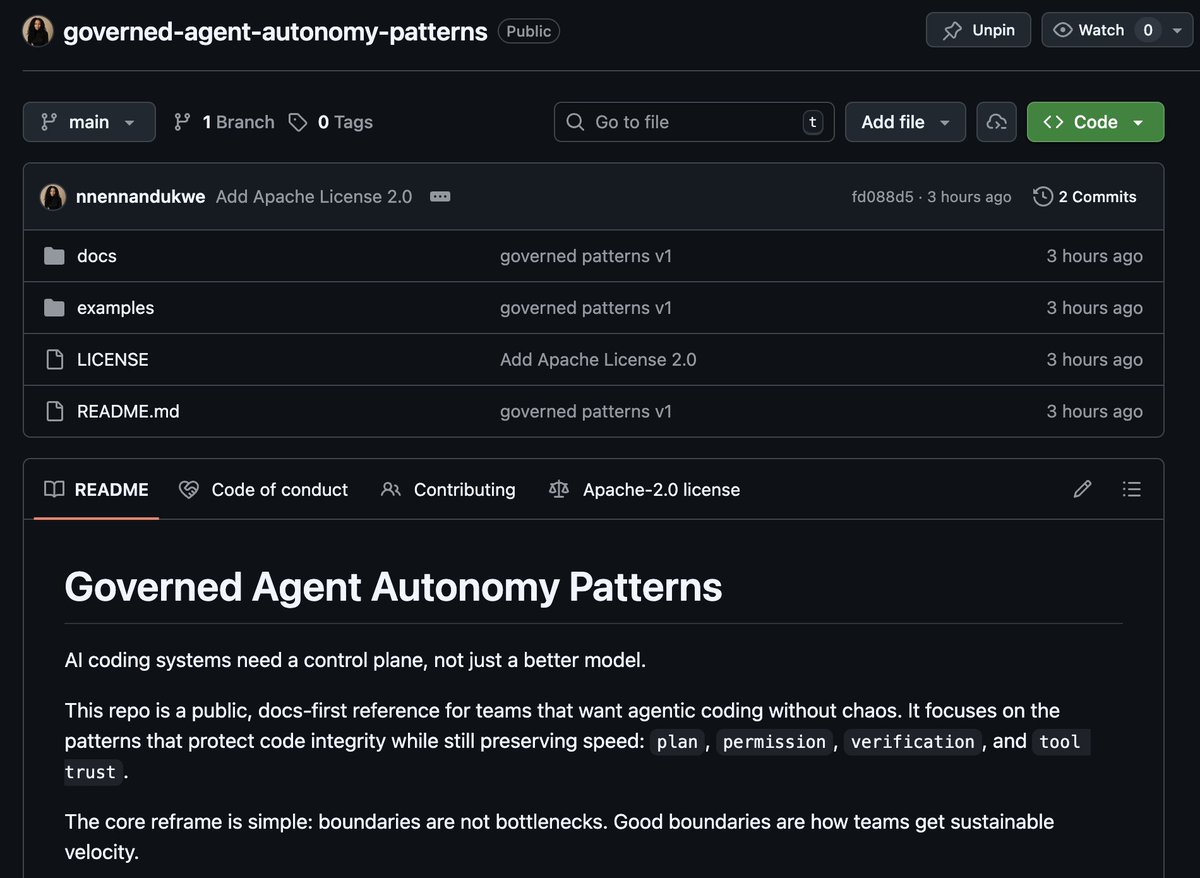Open the latest commit message Add Apache License 2.0
Image resolution: width=1200 pixels, height=878 pixels.
(x=314, y=197)
